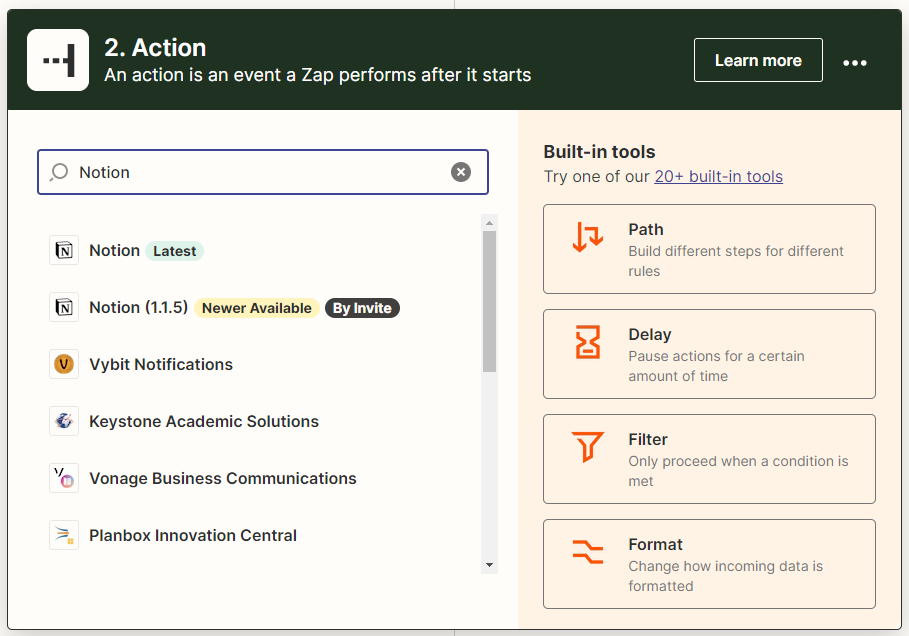
Task: Click the Action step icon in header
Action: [58, 60]
